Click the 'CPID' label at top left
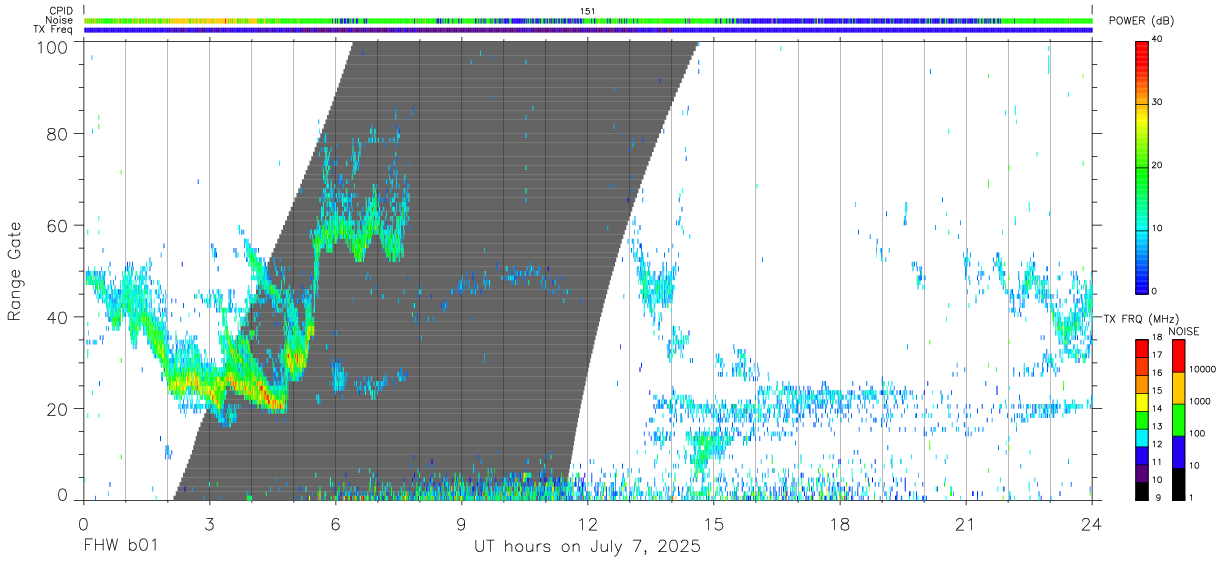Image resolution: width=1228 pixels, height=567 pixels. [x=60, y=11]
